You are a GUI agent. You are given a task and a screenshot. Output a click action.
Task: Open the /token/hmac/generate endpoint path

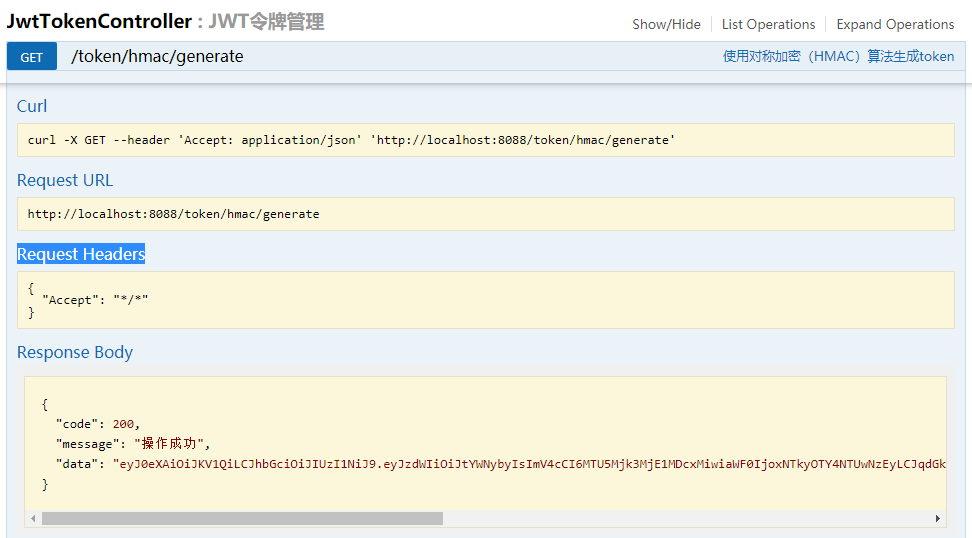click(x=157, y=56)
